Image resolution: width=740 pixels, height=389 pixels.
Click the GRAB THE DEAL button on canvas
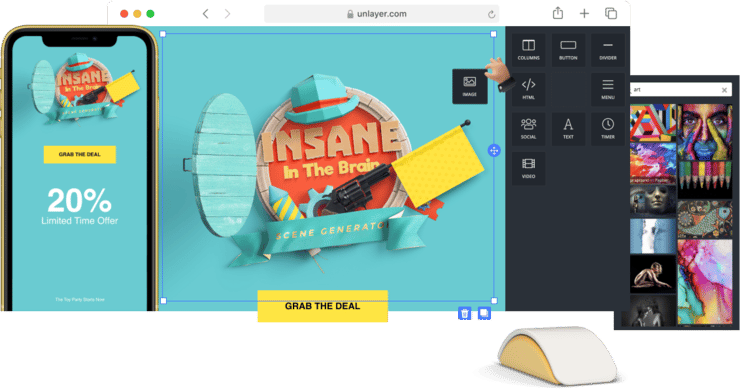pyautogui.click(x=322, y=306)
